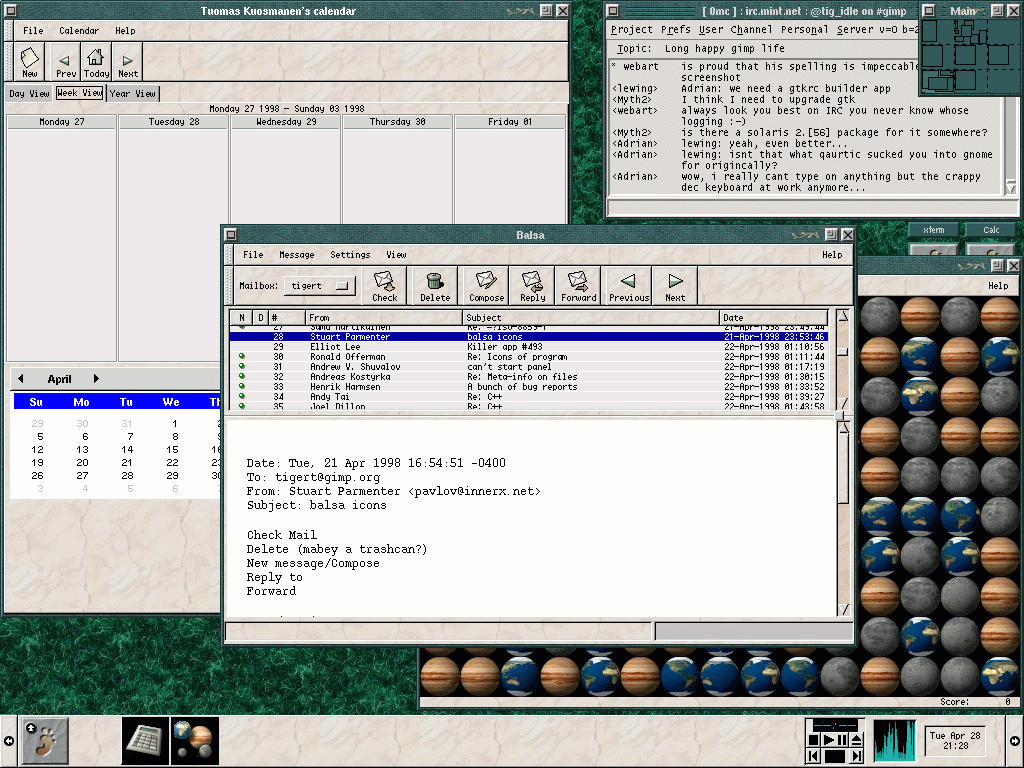Open the Balsa File menu

coord(253,255)
